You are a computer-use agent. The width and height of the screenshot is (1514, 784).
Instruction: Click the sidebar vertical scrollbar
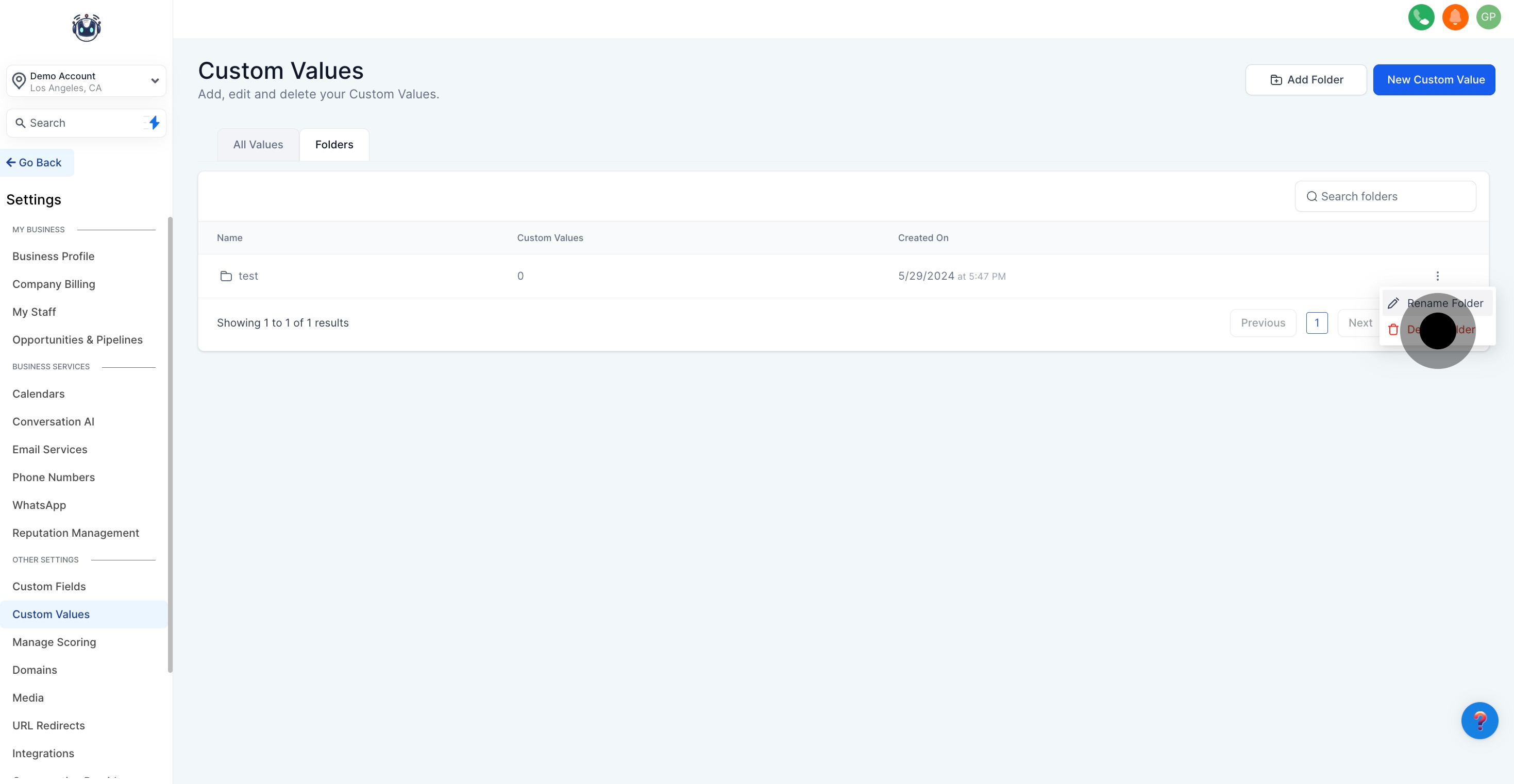point(170,445)
